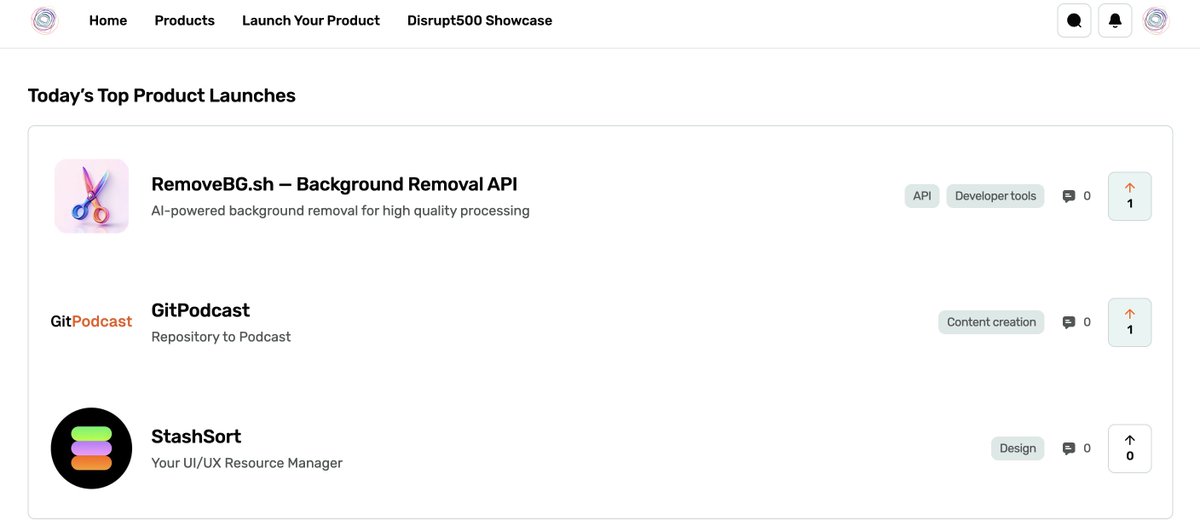Open the notifications bell
The height and width of the screenshot is (532, 1200).
point(1115,20)
